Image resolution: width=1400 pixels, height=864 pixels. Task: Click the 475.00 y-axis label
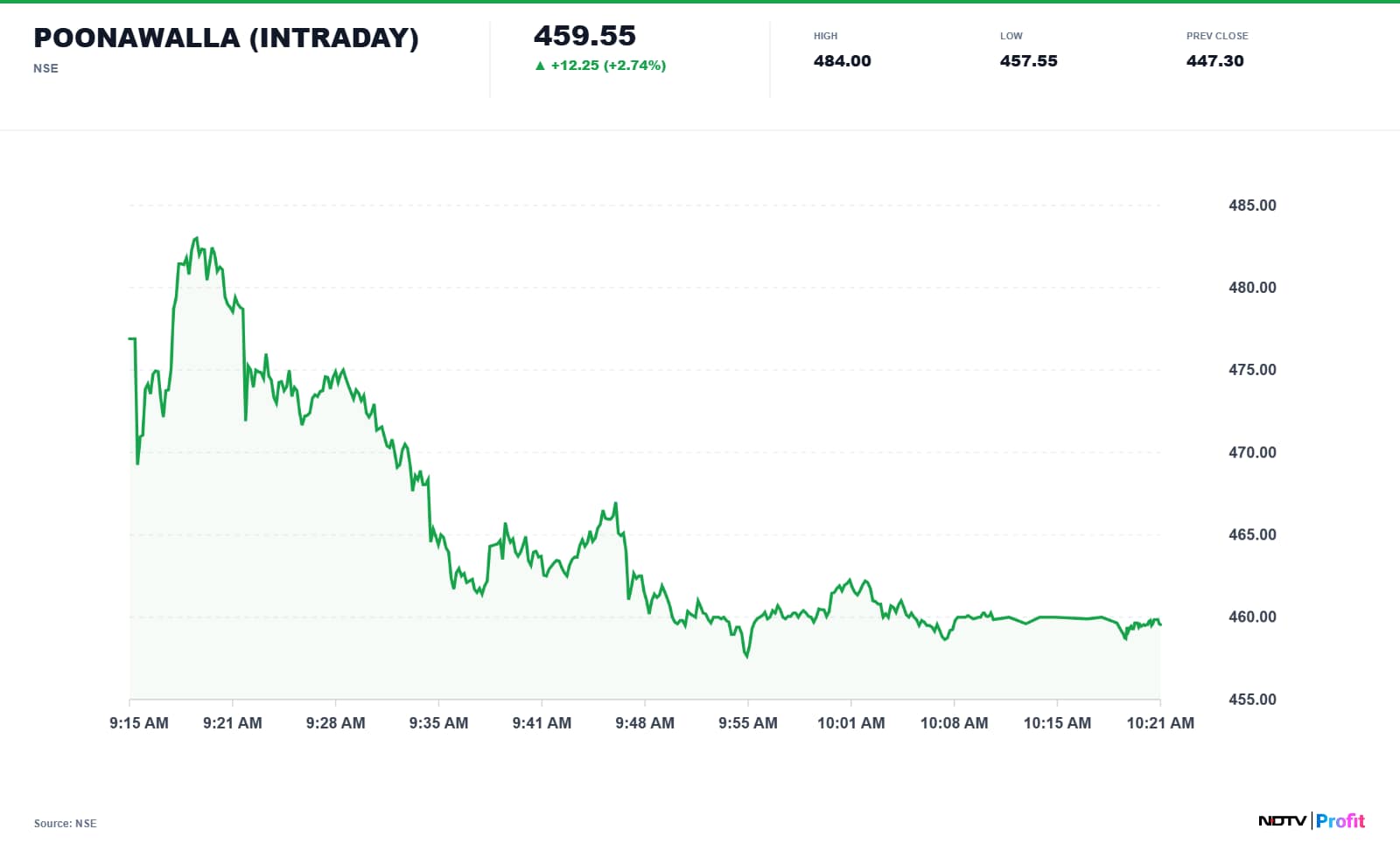click(x=1252, y=370)
